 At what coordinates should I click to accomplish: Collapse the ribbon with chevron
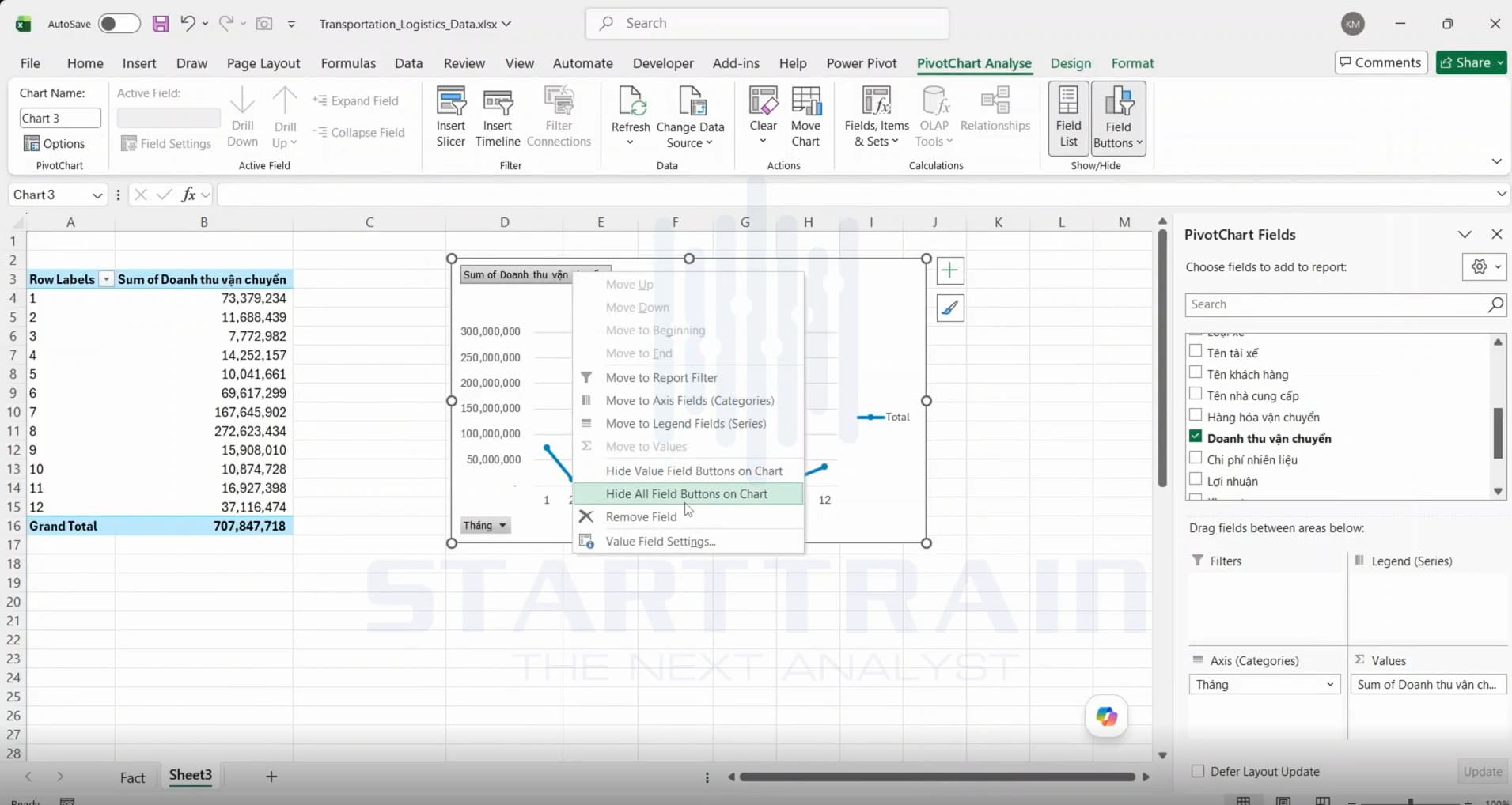pyautogui.click(x=1496, y=161)
